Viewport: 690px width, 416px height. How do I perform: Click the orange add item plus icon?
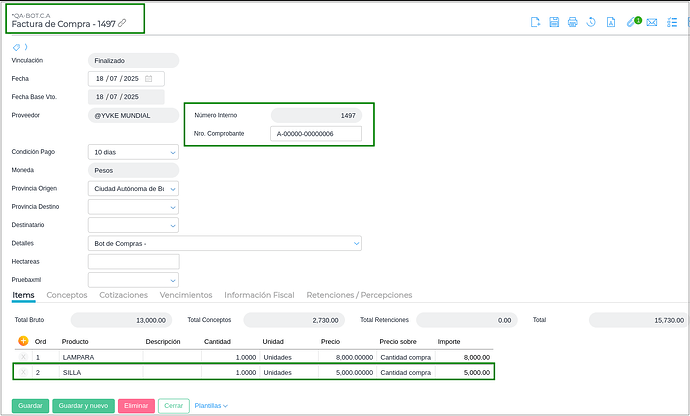coord(24,341)
